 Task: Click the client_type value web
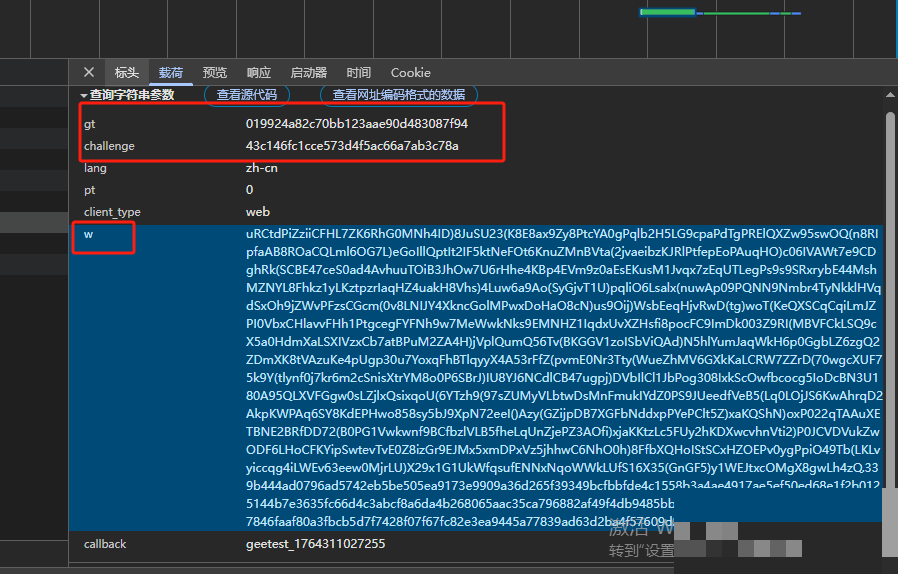point(258,212)
